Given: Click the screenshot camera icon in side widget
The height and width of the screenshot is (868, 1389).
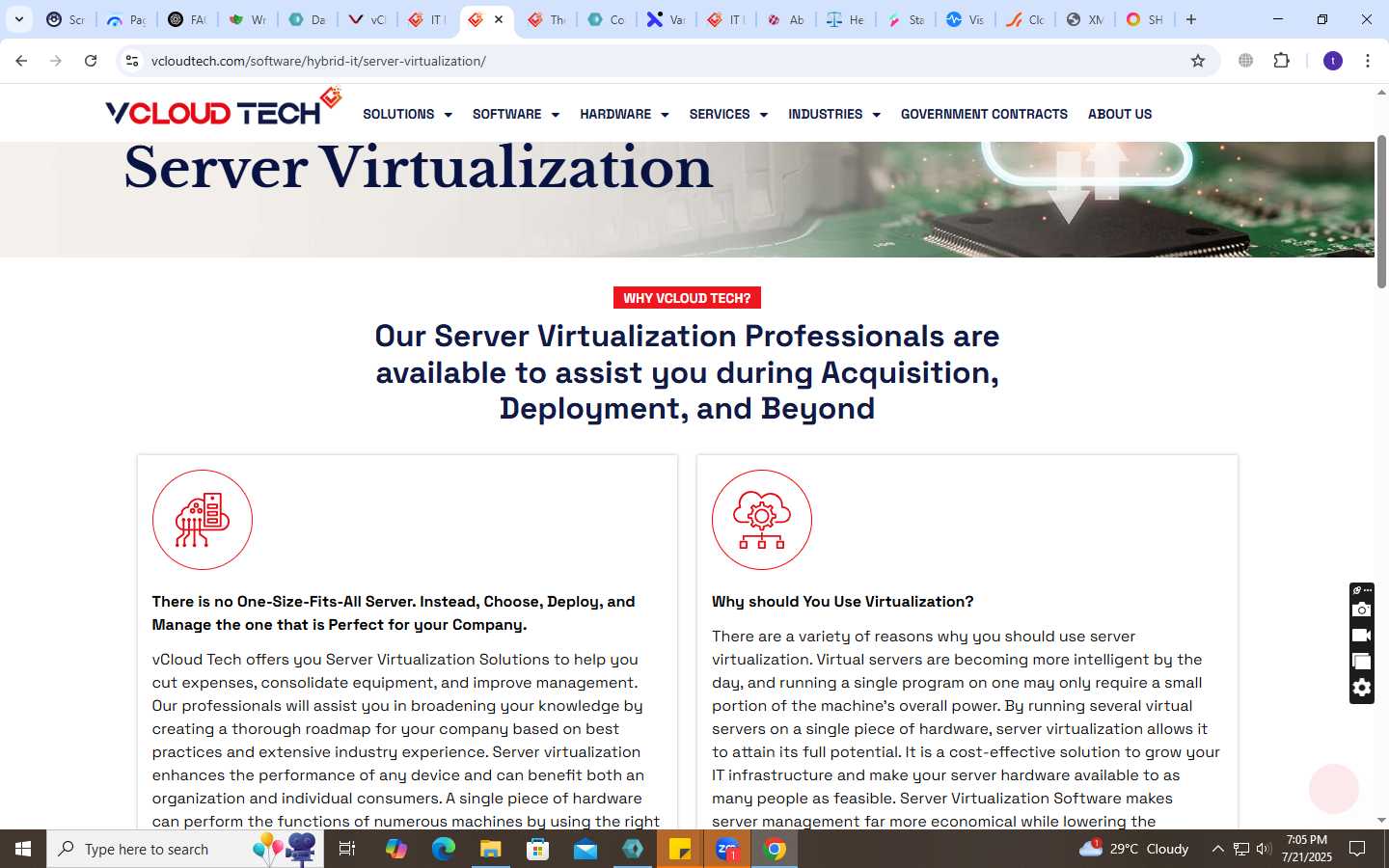Looking at the screenshot, I should 1362,610.
